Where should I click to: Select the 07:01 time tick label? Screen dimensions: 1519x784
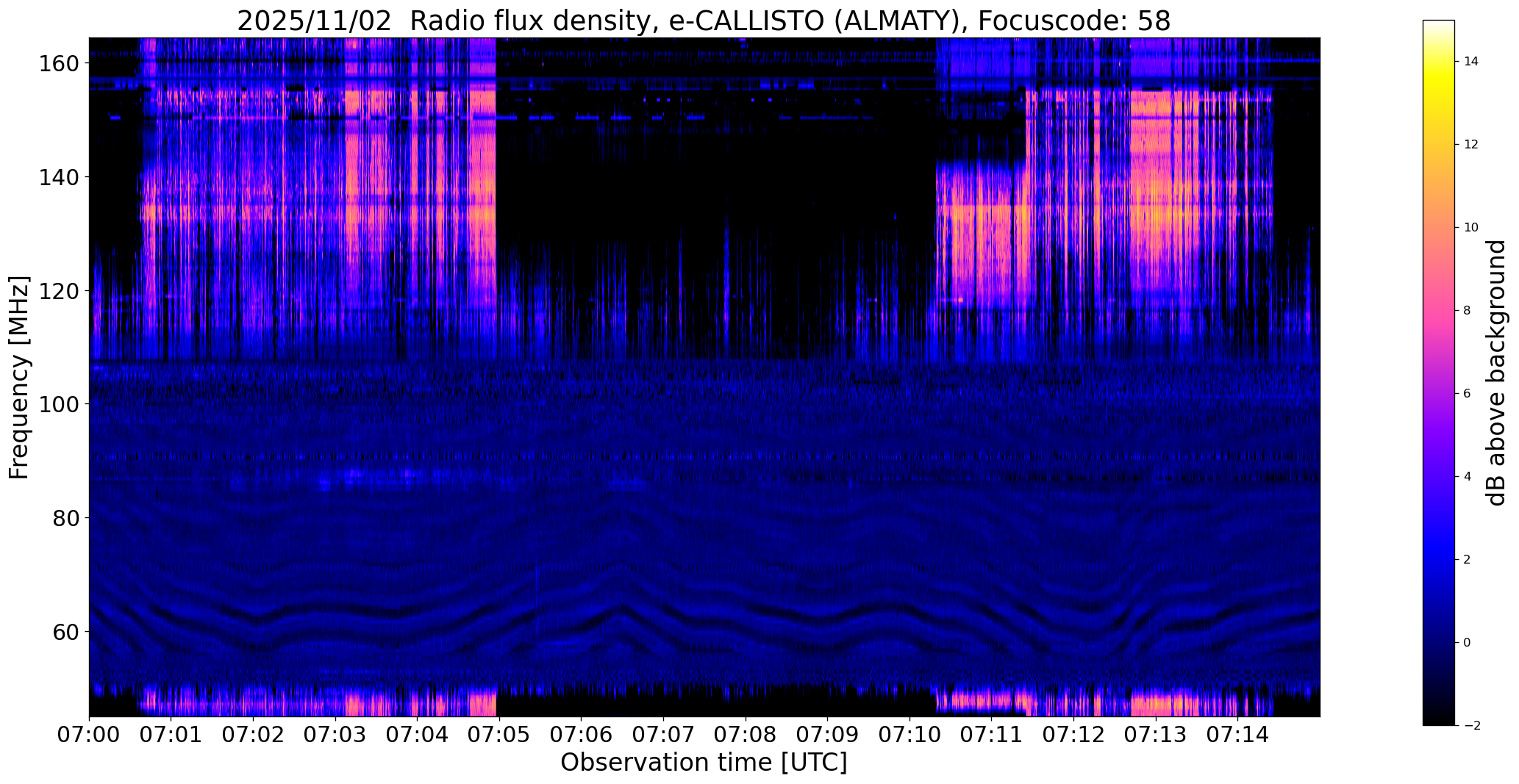171,734
